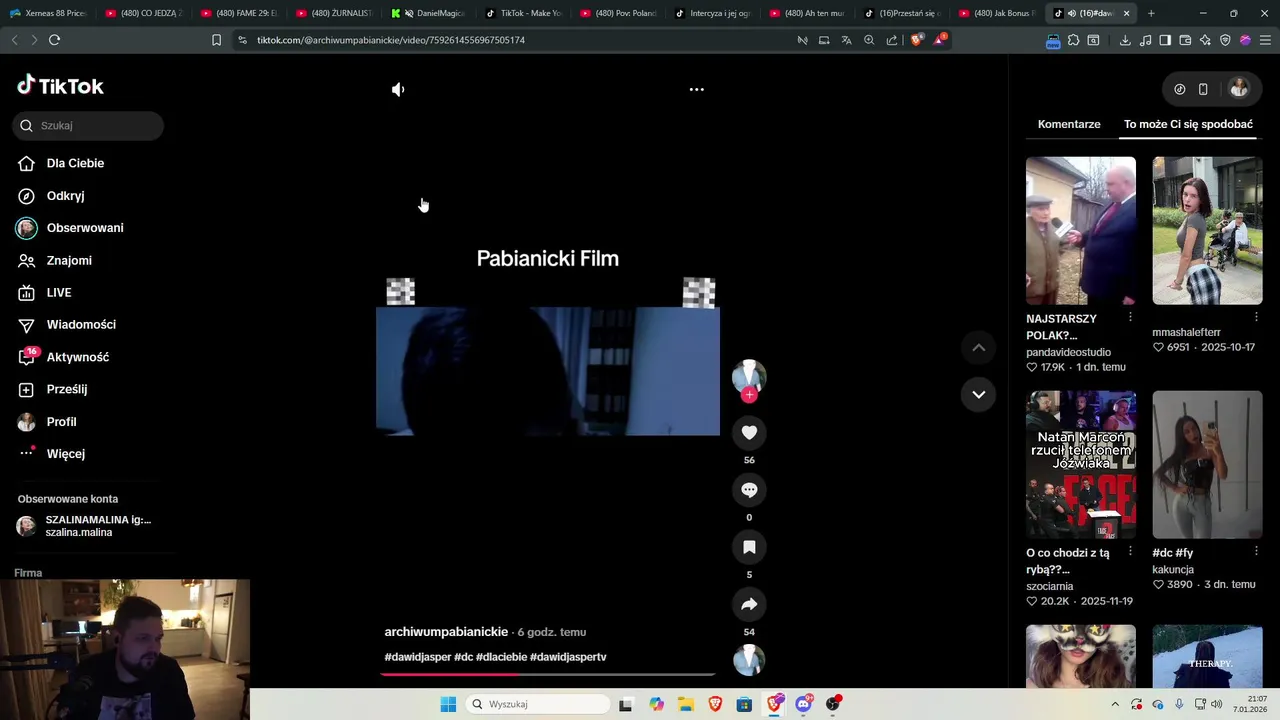Screen dimensions: 1280x720
Task: Translate page via address bar icon
Action: point(846,40)
